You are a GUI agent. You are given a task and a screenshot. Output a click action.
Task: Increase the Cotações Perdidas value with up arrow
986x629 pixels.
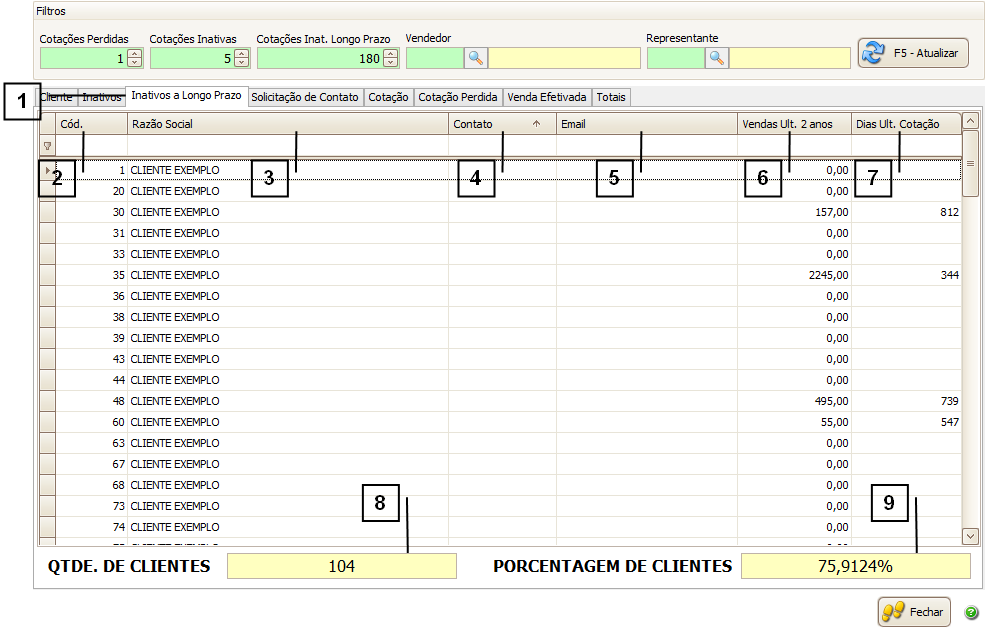(135, 53)
